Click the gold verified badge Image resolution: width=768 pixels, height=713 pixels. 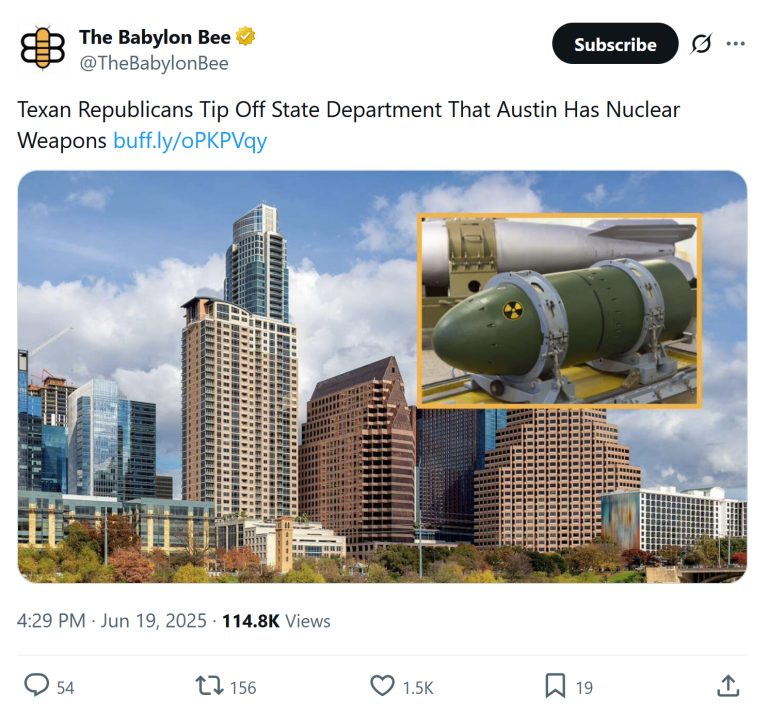click(245, 37)
